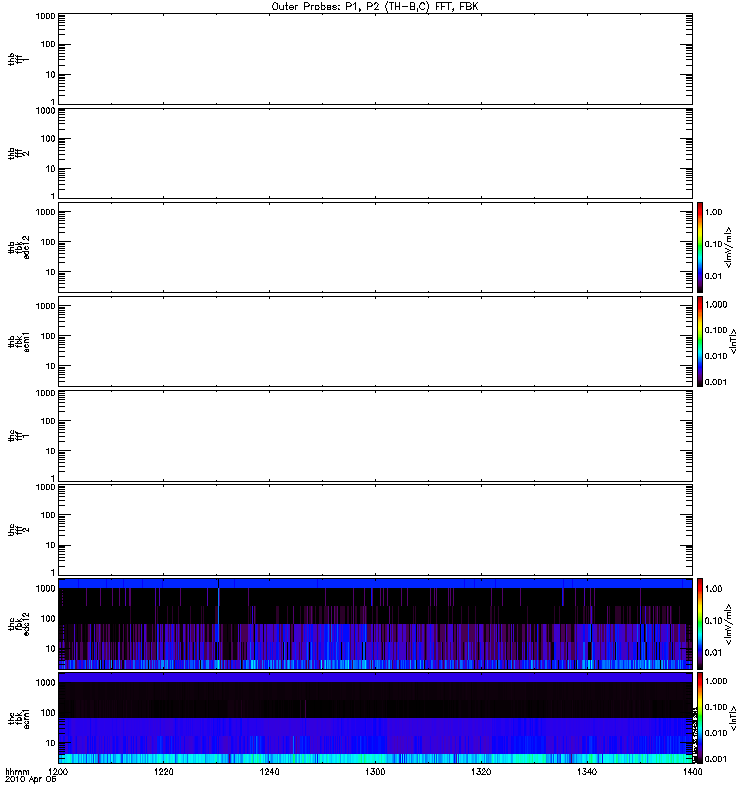Click the '1240' time axis label
This screenshot has width=750, height=800.
(x=269, y=772)
